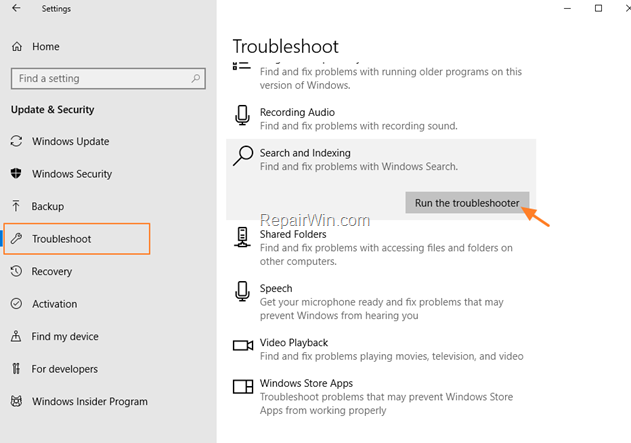Minimize the Settings window
The width and height of the screenshot is (631, 443).
pos(567,8)
